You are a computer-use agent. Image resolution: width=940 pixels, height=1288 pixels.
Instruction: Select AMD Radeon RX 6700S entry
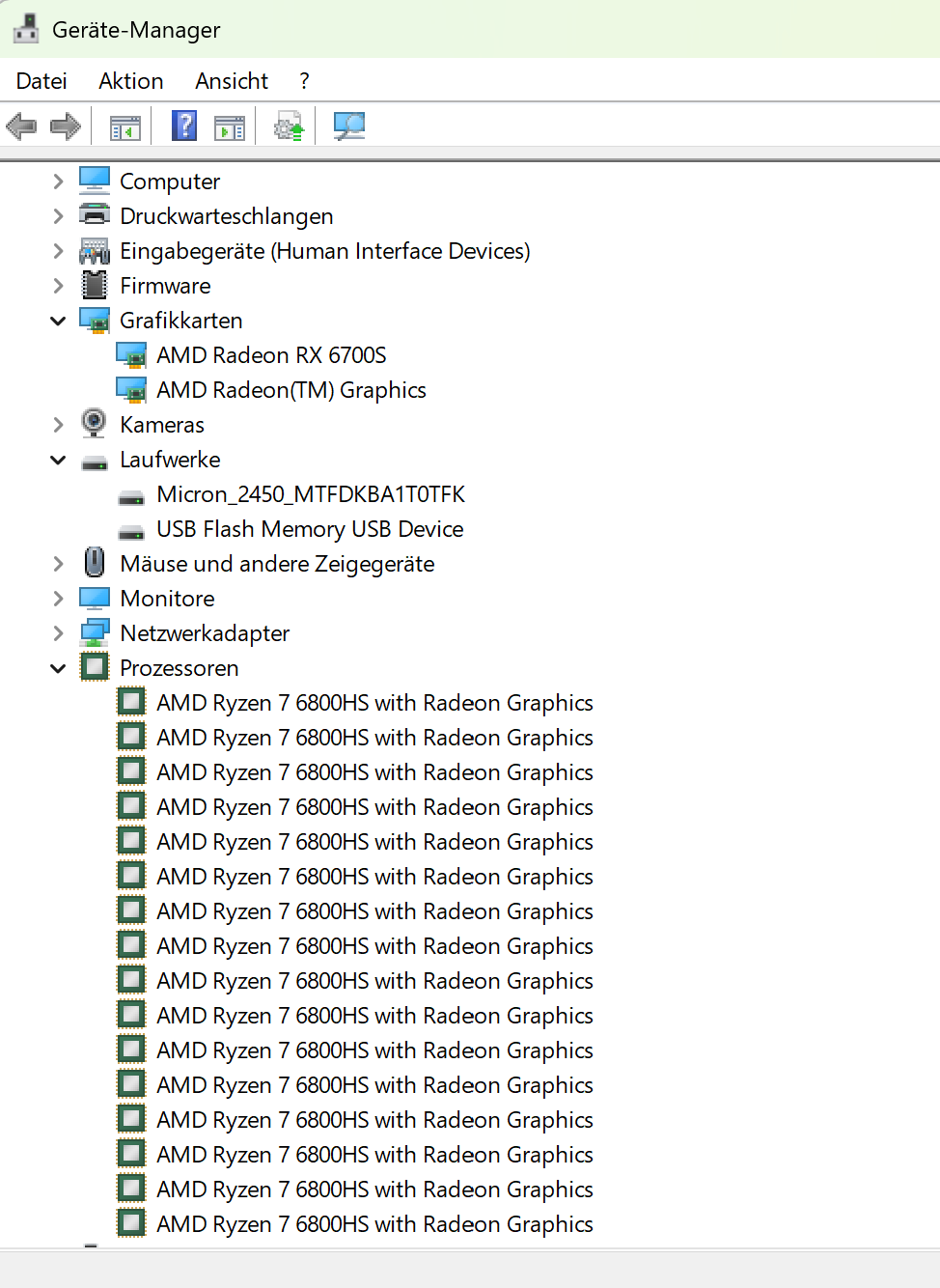[x=271, y=355]
